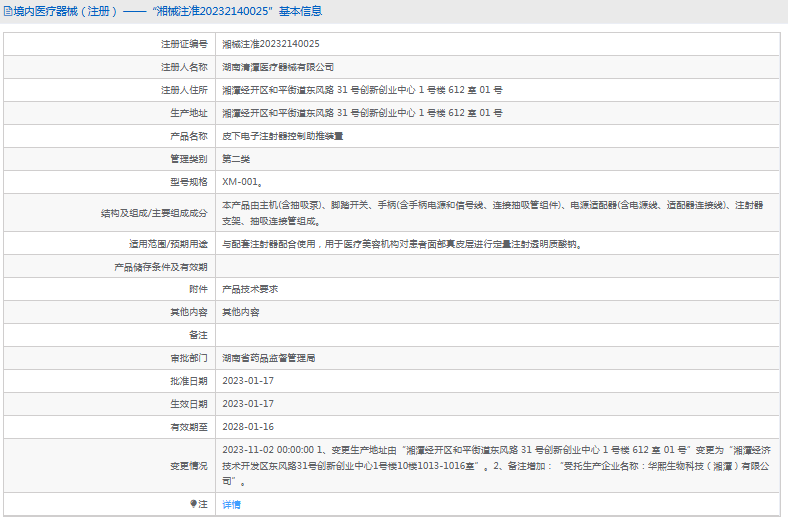This screenshot has height=524, width=788.
Task: Click the 产品名称 row label
Action: point(188,136)
